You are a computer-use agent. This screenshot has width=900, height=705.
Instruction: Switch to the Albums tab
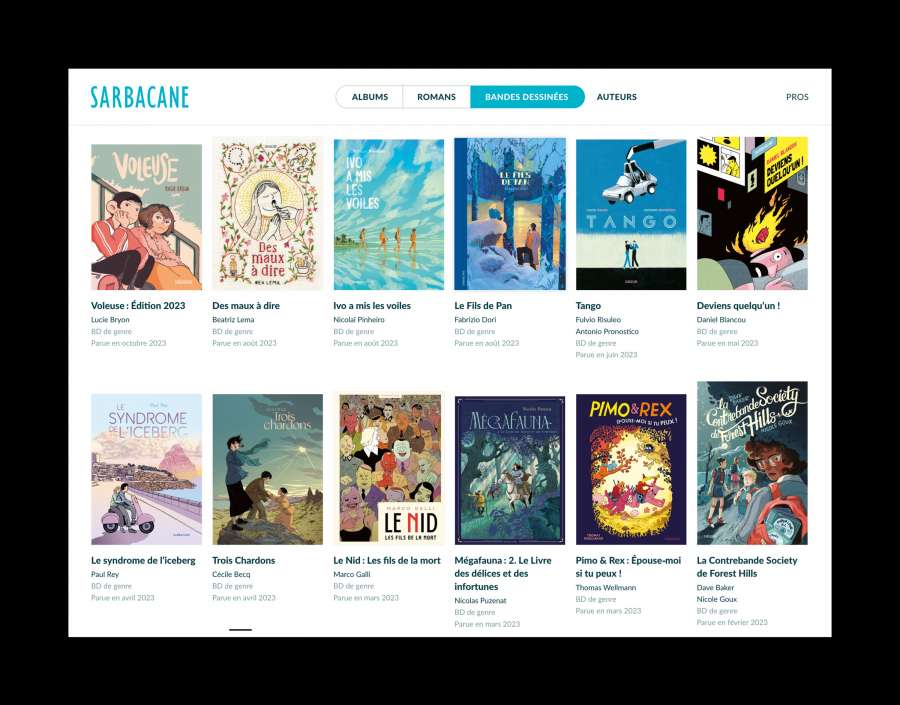pyautogui.click(x=370, y=97)
